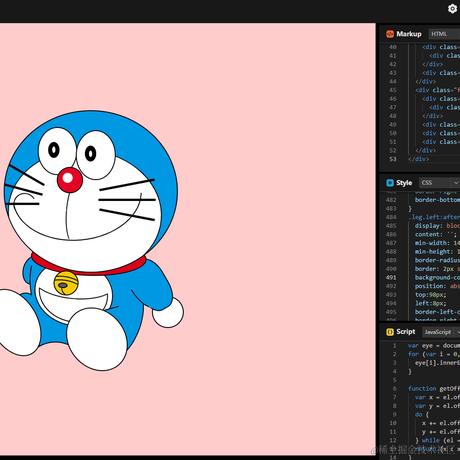Click line number 491 in Style gutter
This screenshot has width=460, height=460.
(x=391, y=277)
